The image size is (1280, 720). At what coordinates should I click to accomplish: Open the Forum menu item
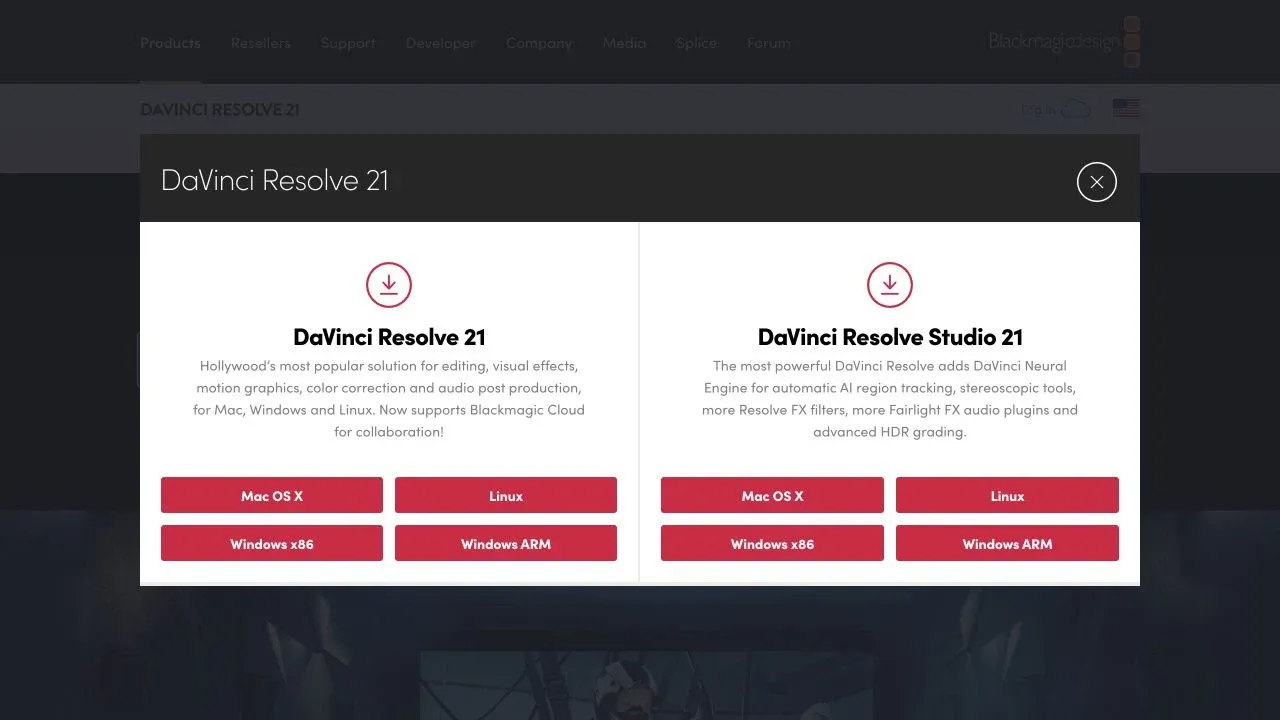pyautogui.click(x=768, y=43)
